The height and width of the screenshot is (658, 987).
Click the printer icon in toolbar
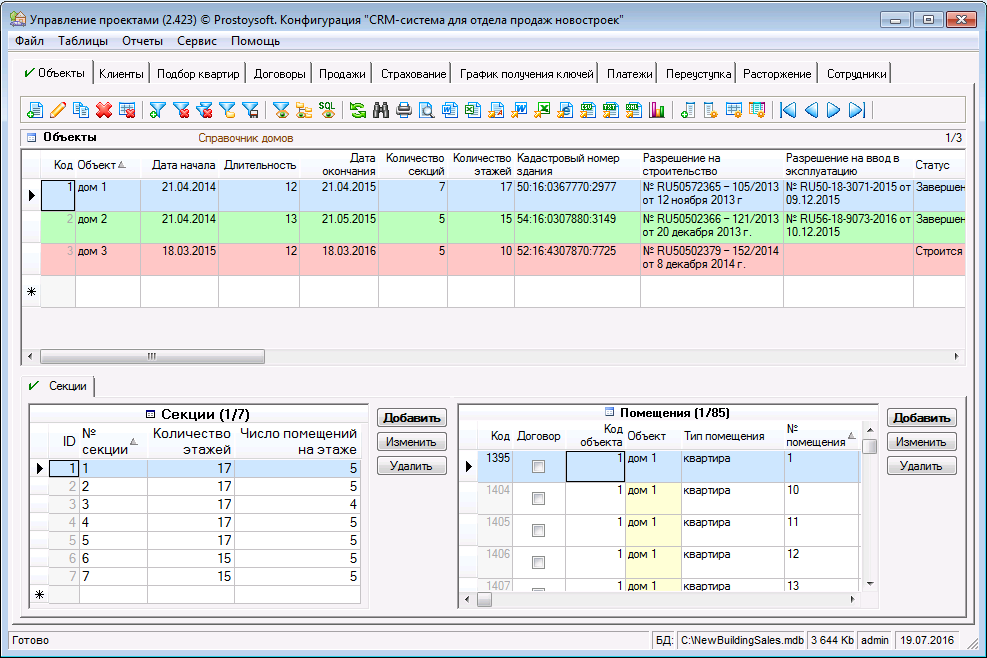pos(404,110)
